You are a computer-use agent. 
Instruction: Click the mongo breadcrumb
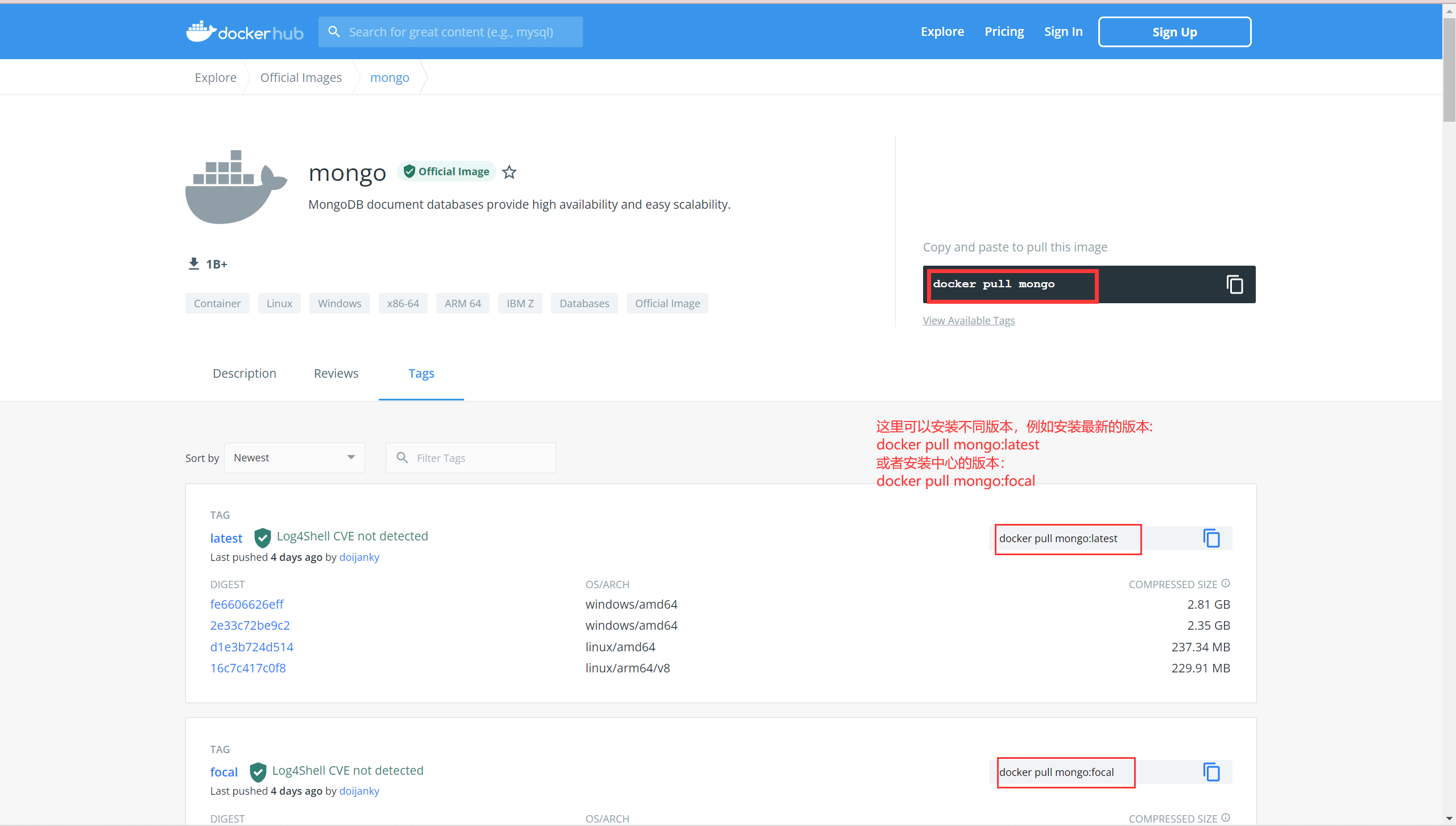390,77
